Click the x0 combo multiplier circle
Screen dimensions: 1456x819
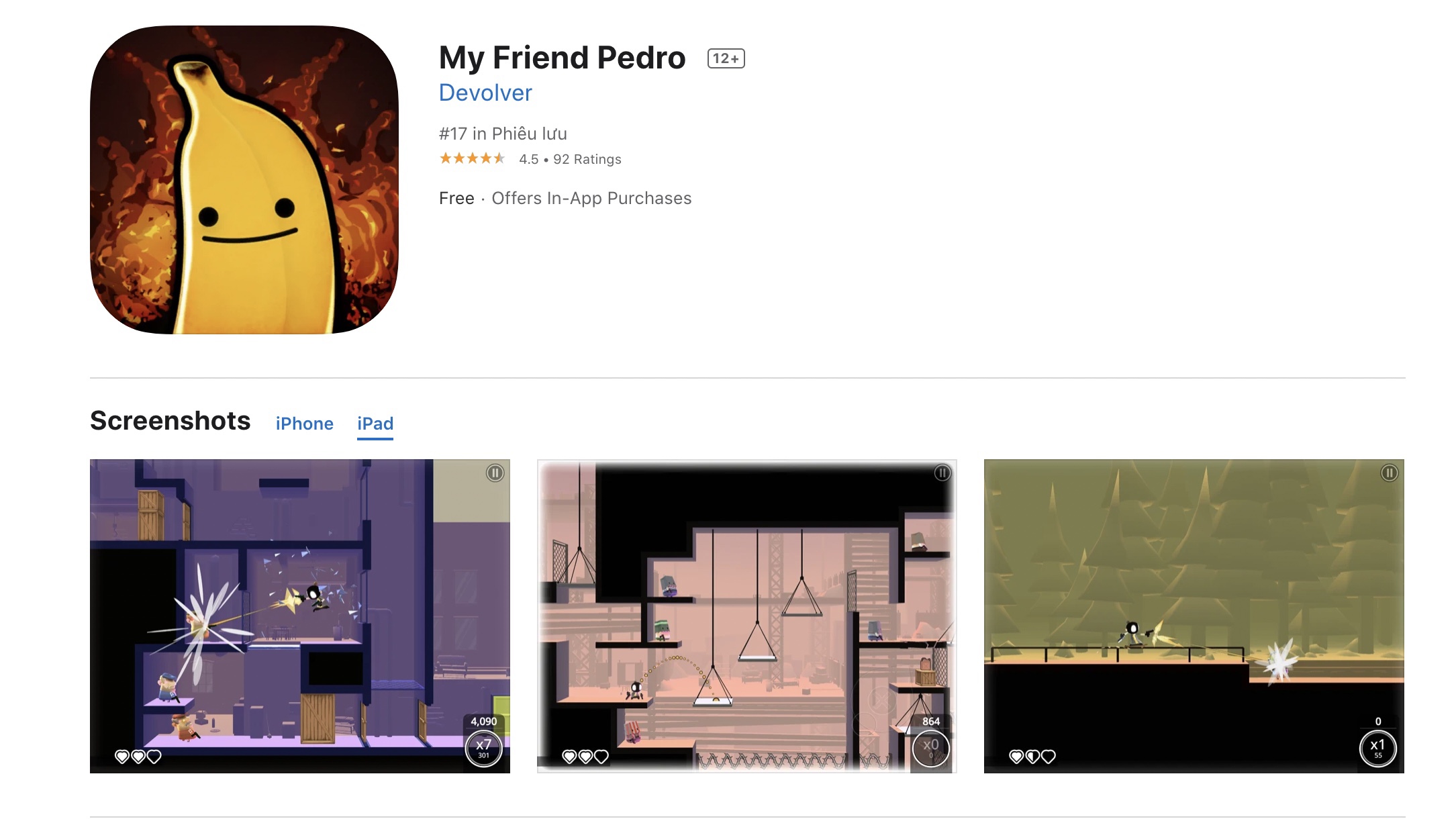[x=930, y=749]
